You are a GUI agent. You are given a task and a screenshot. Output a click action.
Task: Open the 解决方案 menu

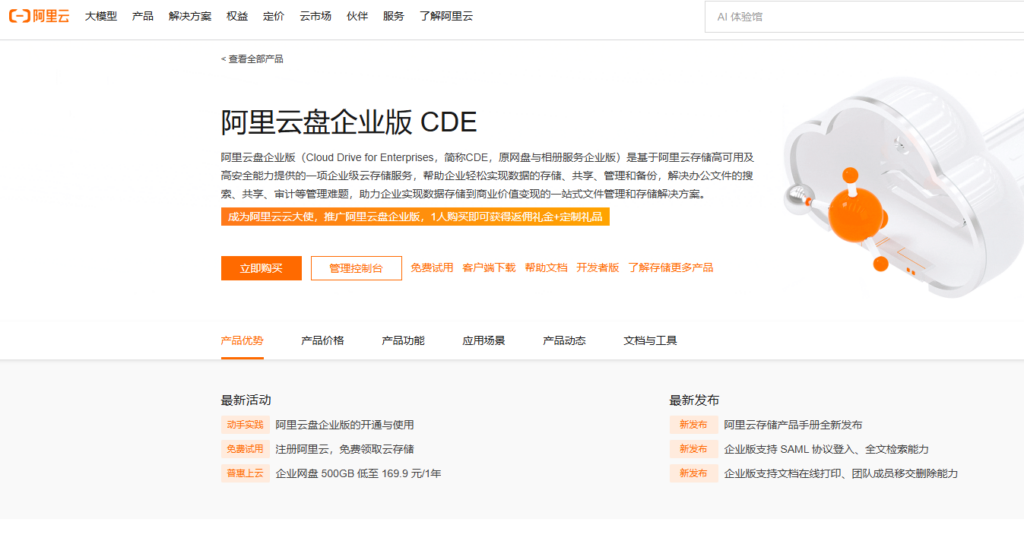189,16
